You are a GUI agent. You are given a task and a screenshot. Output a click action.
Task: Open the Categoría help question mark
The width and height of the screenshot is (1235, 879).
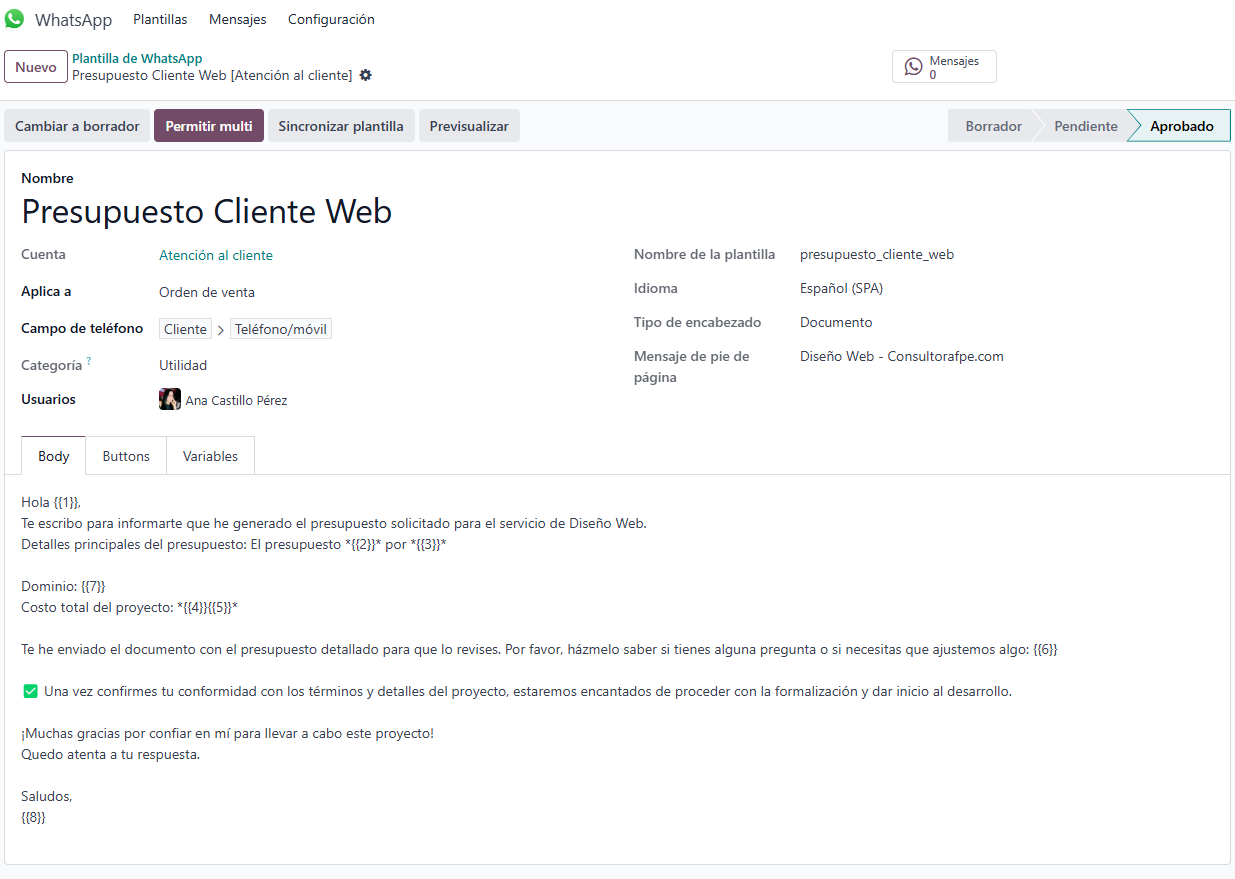point(89,361)
